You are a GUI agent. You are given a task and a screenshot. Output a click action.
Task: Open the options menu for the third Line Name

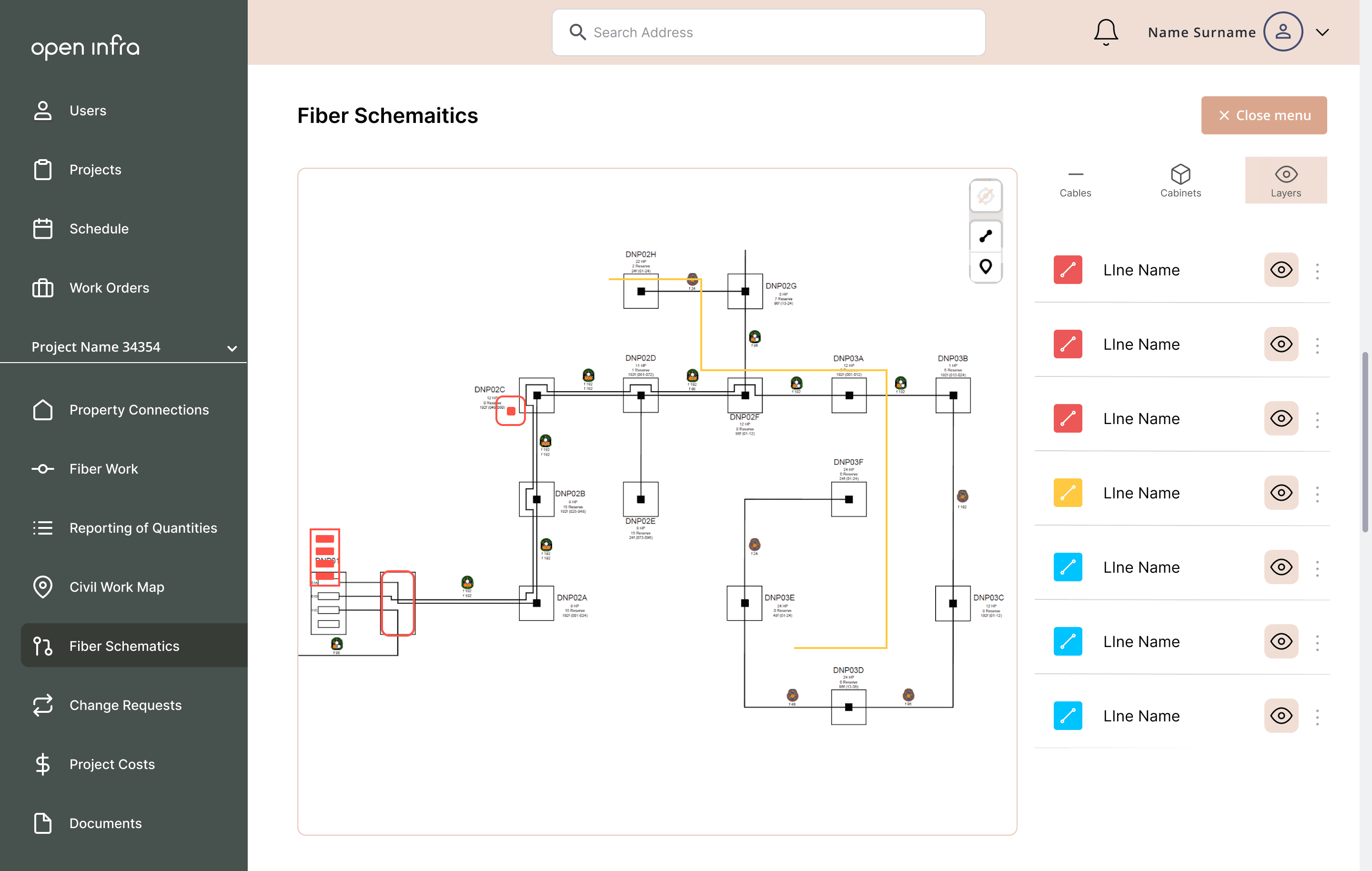coord(1317,418)
